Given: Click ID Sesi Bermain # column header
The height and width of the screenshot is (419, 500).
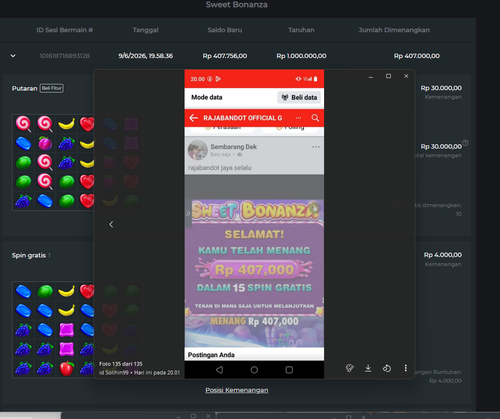Looking at the screenshot, I should coord(65,30).
